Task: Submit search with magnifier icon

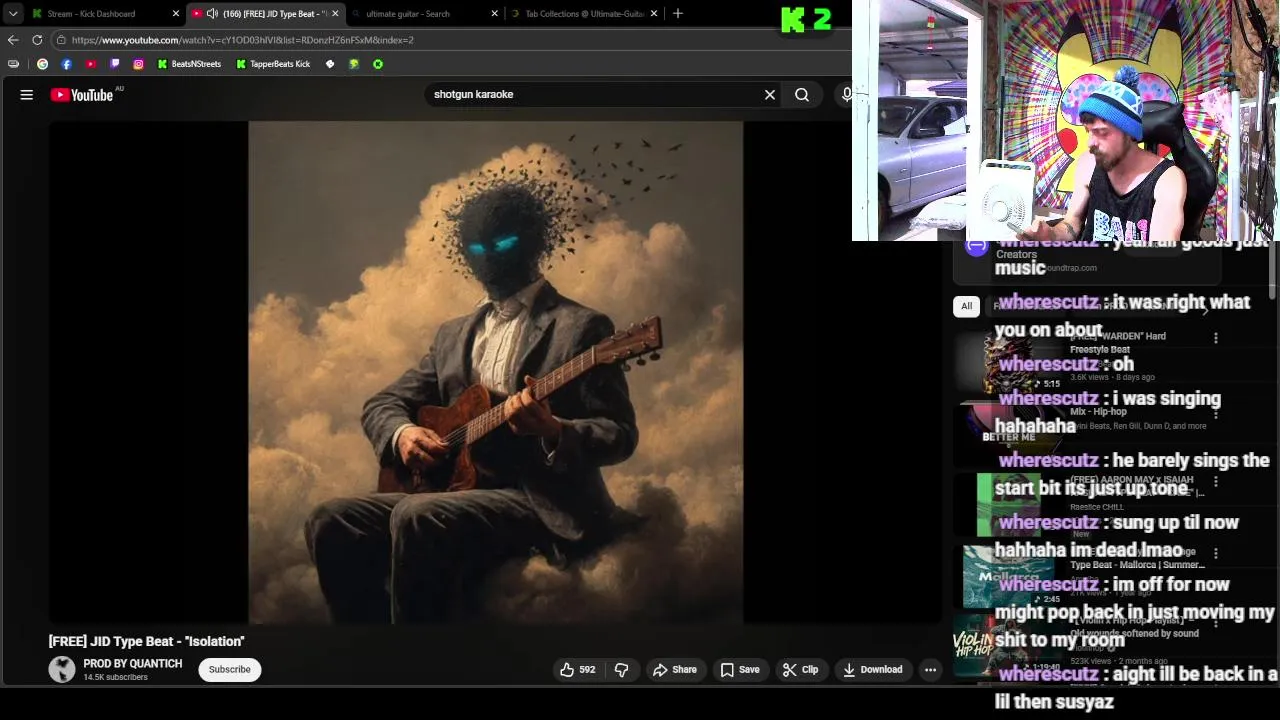Action: (802, 95)
